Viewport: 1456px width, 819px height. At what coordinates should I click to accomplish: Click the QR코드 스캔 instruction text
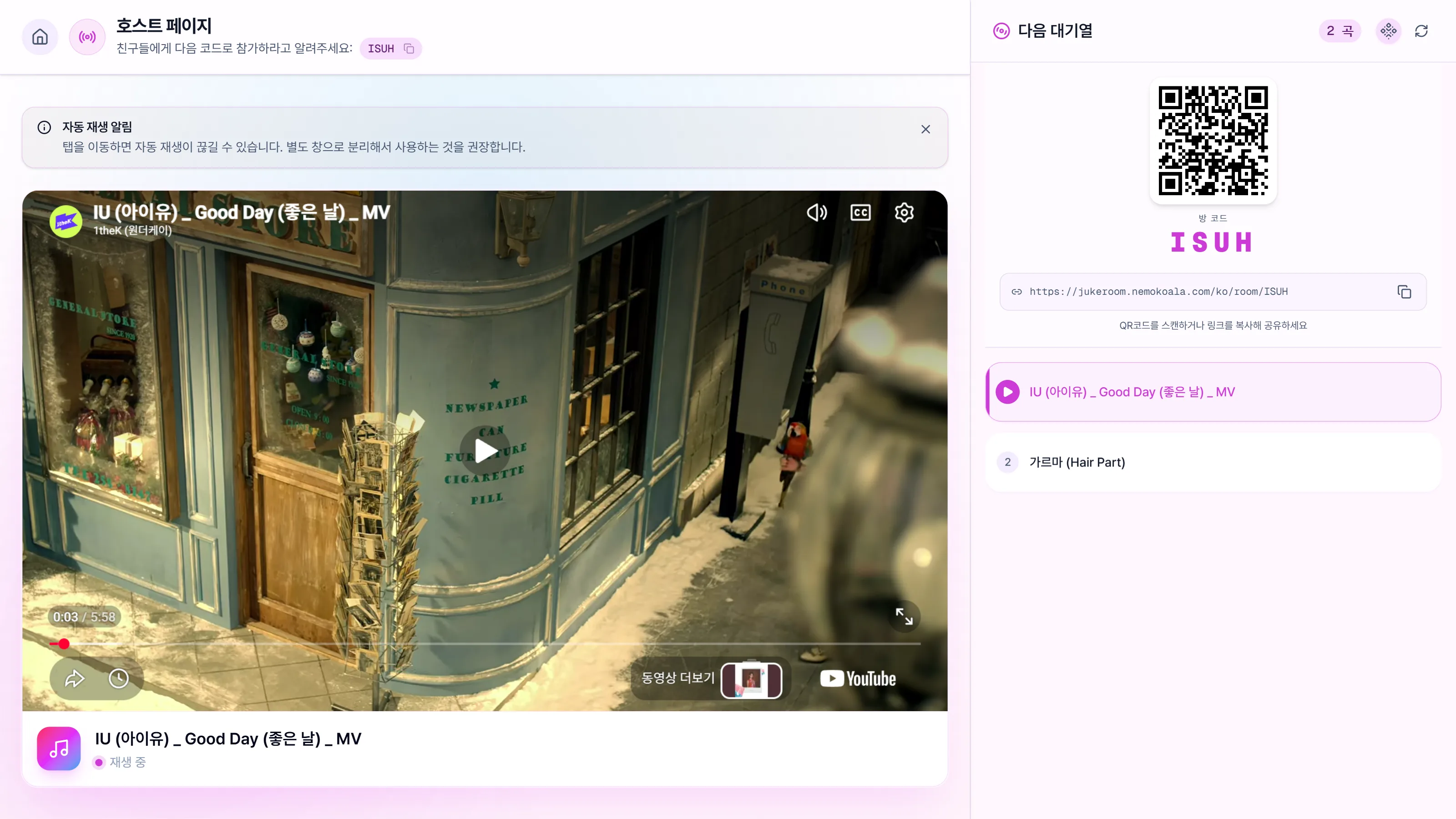pos(1213,326)
